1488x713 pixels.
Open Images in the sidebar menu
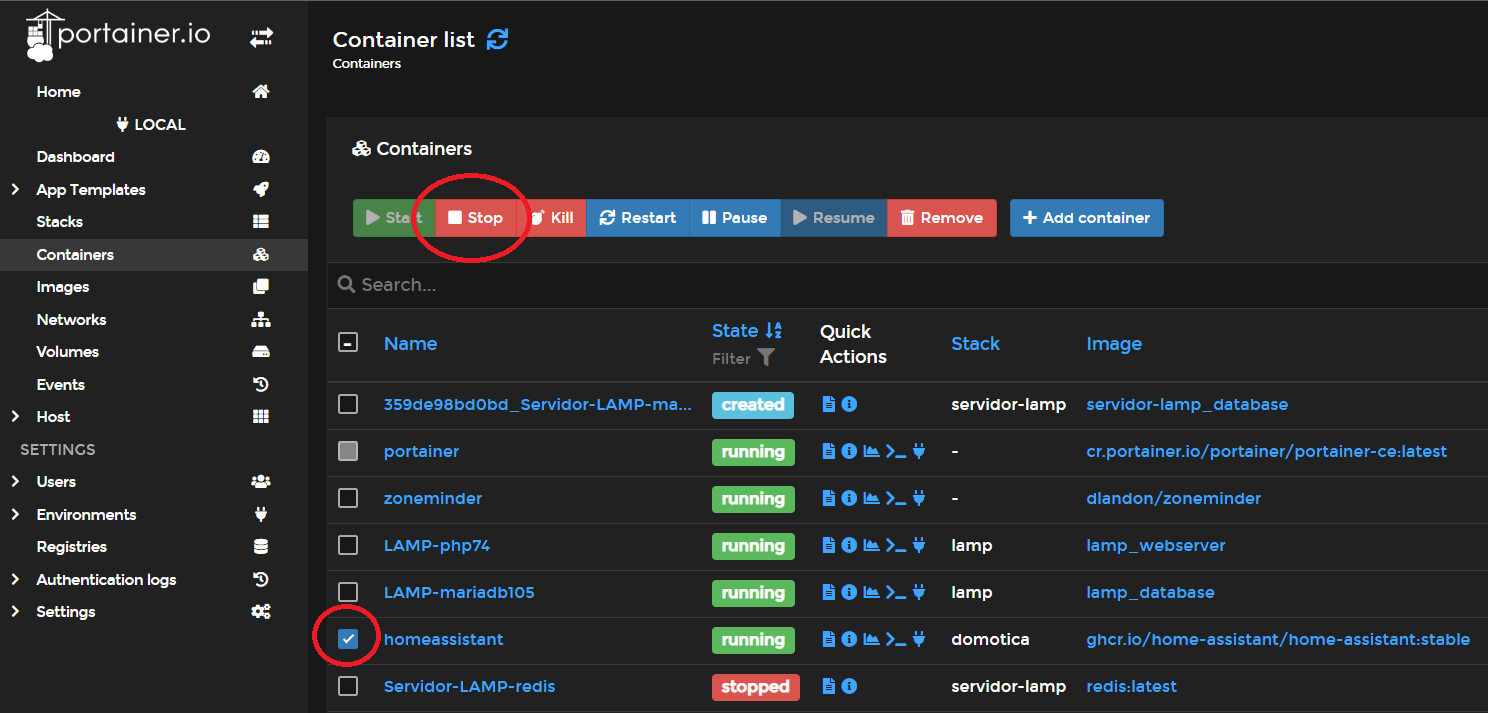click(63, 287)
